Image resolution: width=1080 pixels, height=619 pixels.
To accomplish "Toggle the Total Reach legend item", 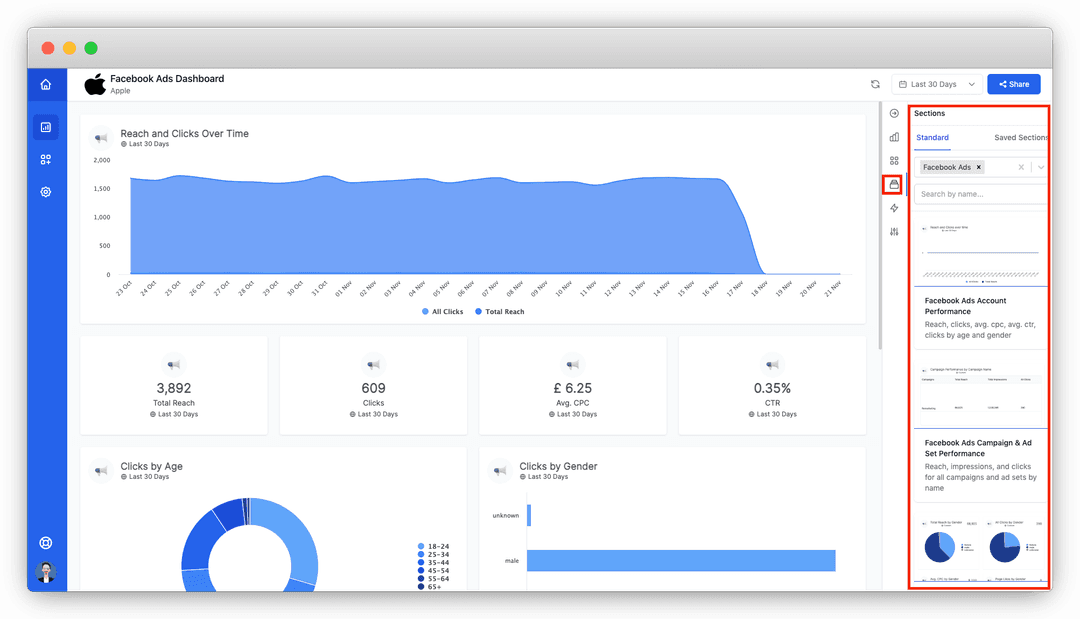I will 499,312.
